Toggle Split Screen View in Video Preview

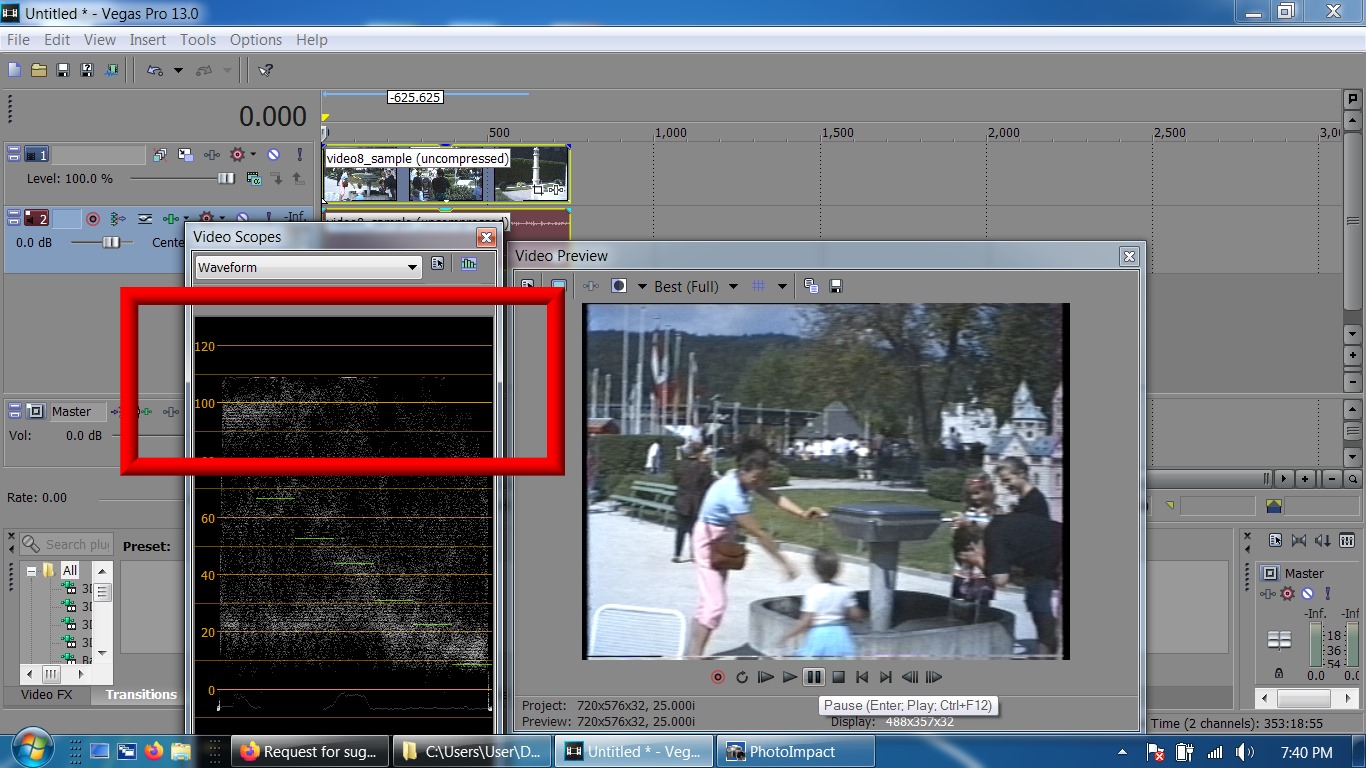[x=619, y=286]
